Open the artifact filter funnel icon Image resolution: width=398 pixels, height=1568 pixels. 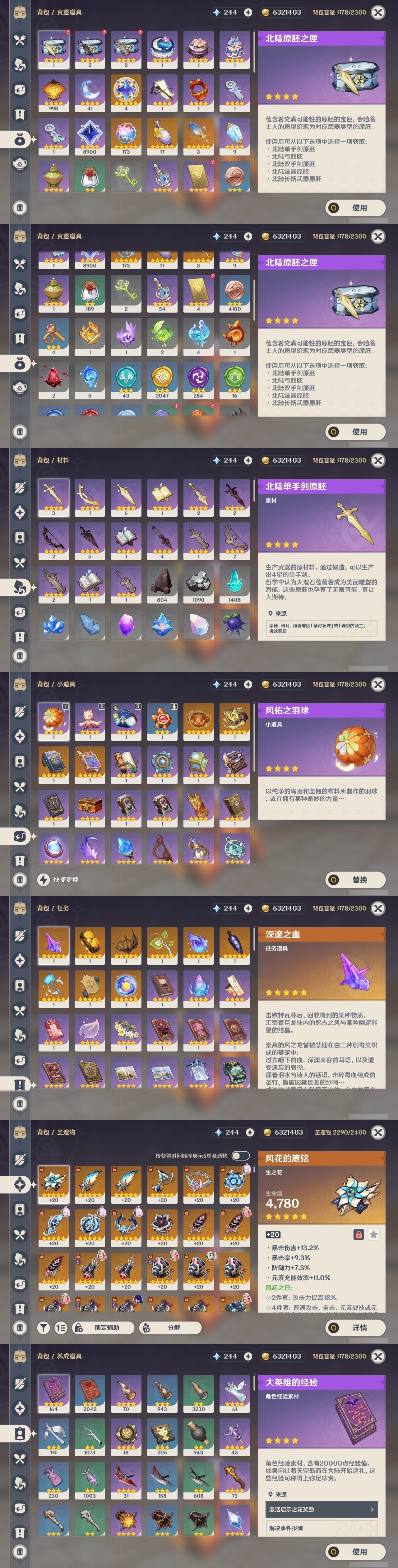click(x=44, y=1328)
